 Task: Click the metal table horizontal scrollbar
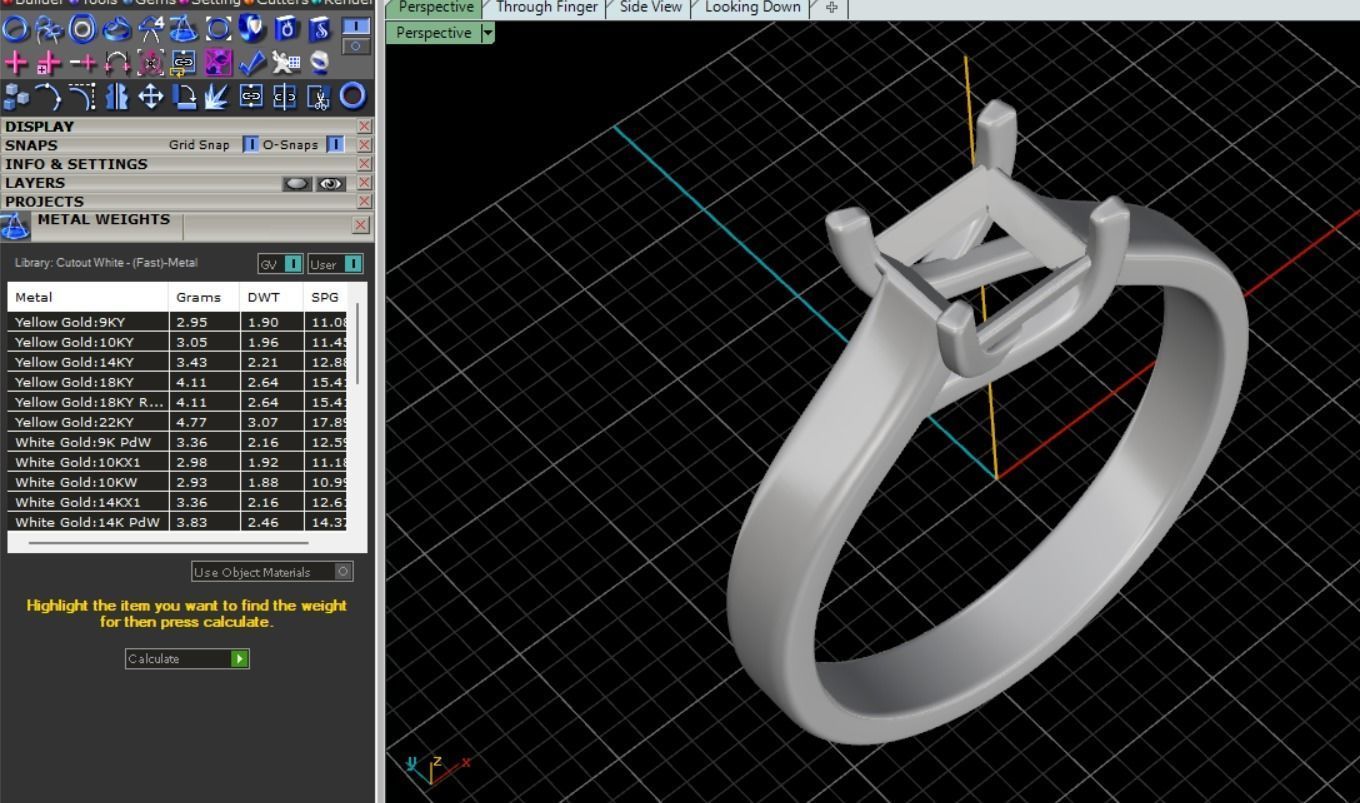coord(168,543)
